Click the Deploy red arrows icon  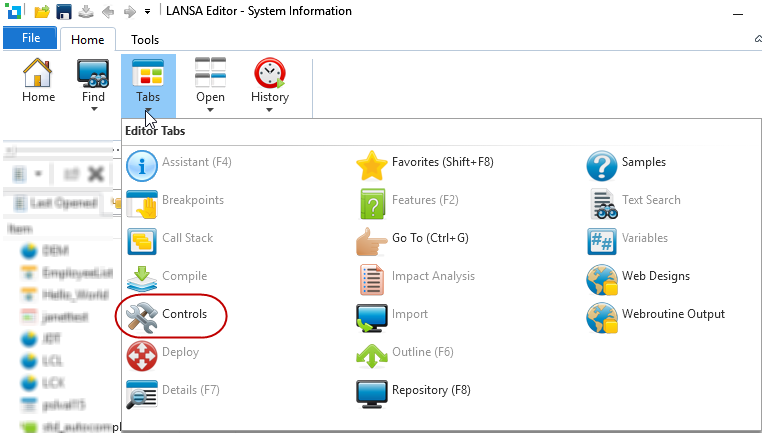(x=142, y=356)
